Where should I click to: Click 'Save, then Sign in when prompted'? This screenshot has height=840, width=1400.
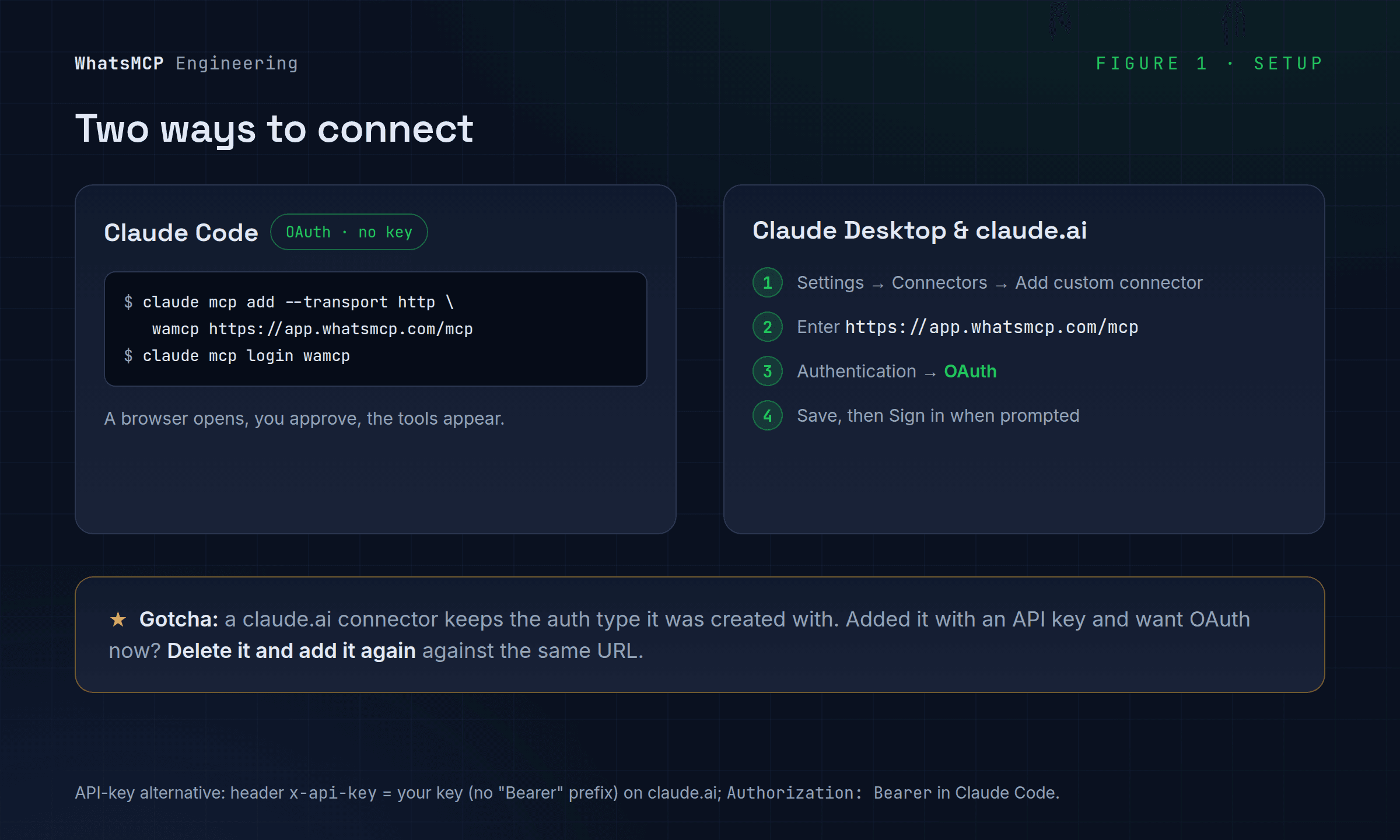[x=938, y=415]
